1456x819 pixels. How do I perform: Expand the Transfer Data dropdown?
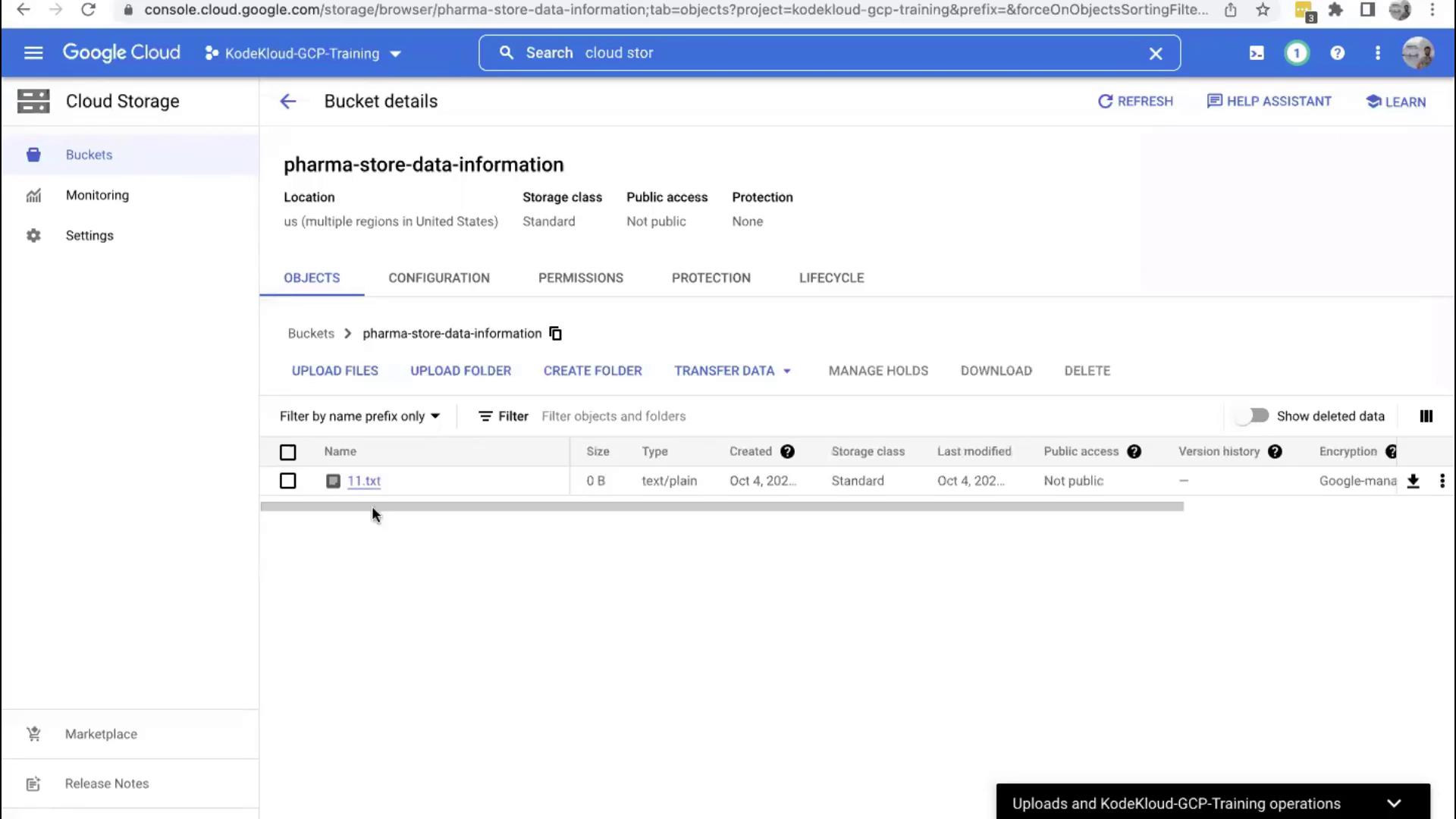pos(732,371)
